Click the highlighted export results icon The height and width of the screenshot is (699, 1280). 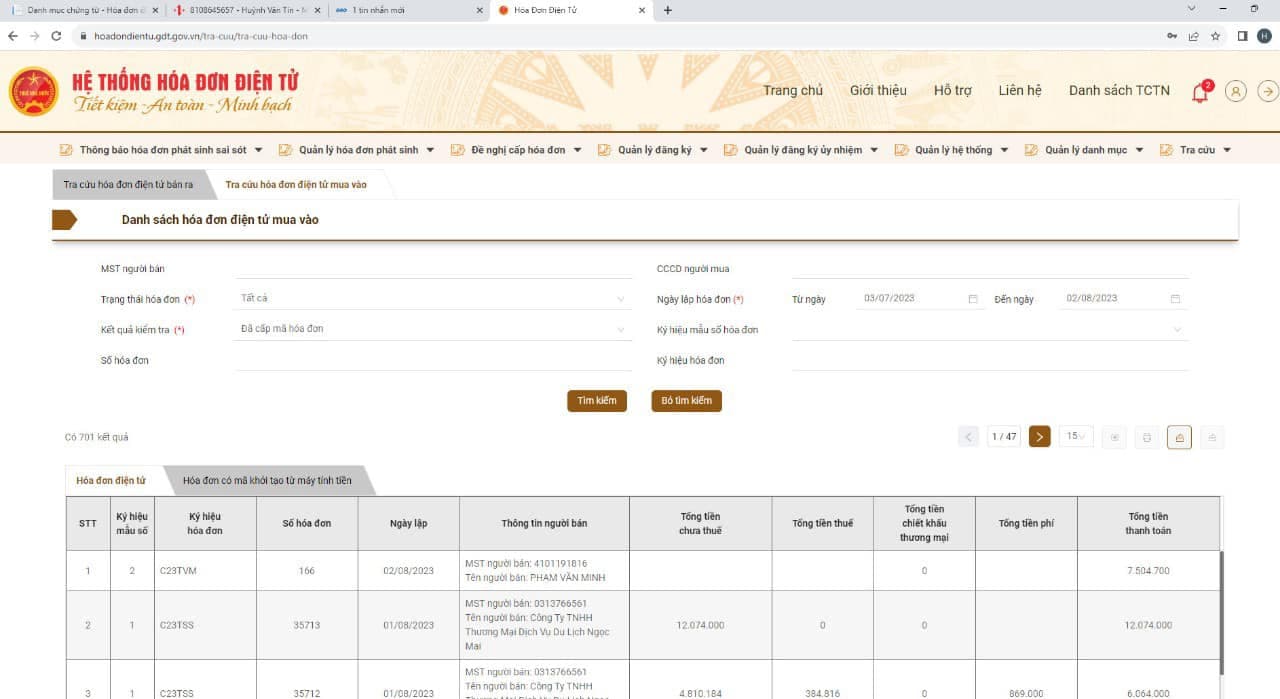(1180, 437)
